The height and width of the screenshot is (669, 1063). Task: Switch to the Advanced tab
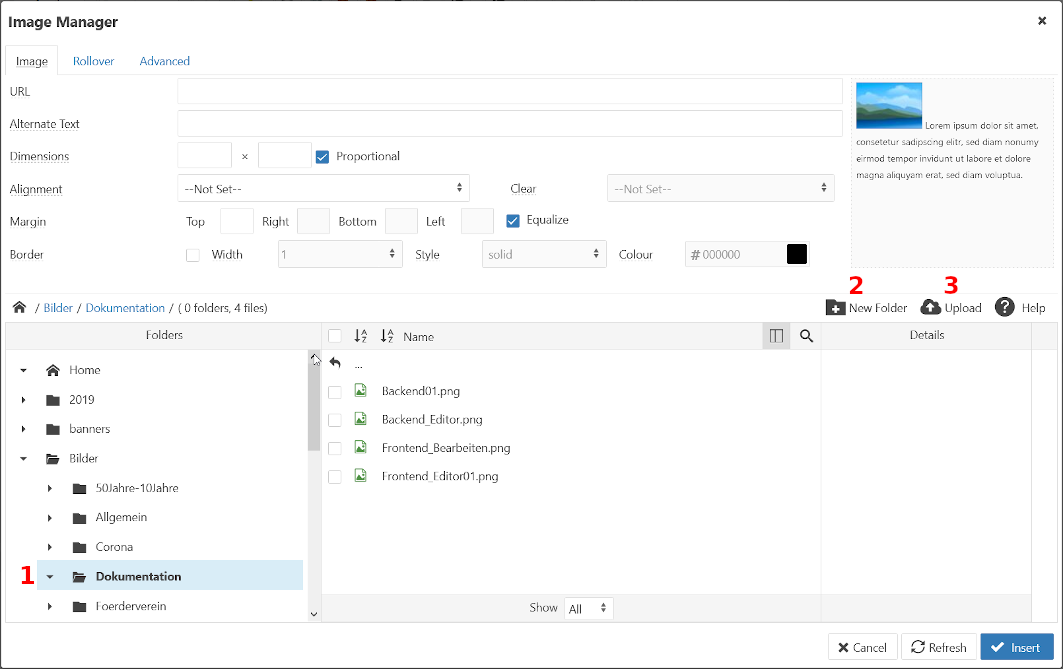(x=165, y=61)
